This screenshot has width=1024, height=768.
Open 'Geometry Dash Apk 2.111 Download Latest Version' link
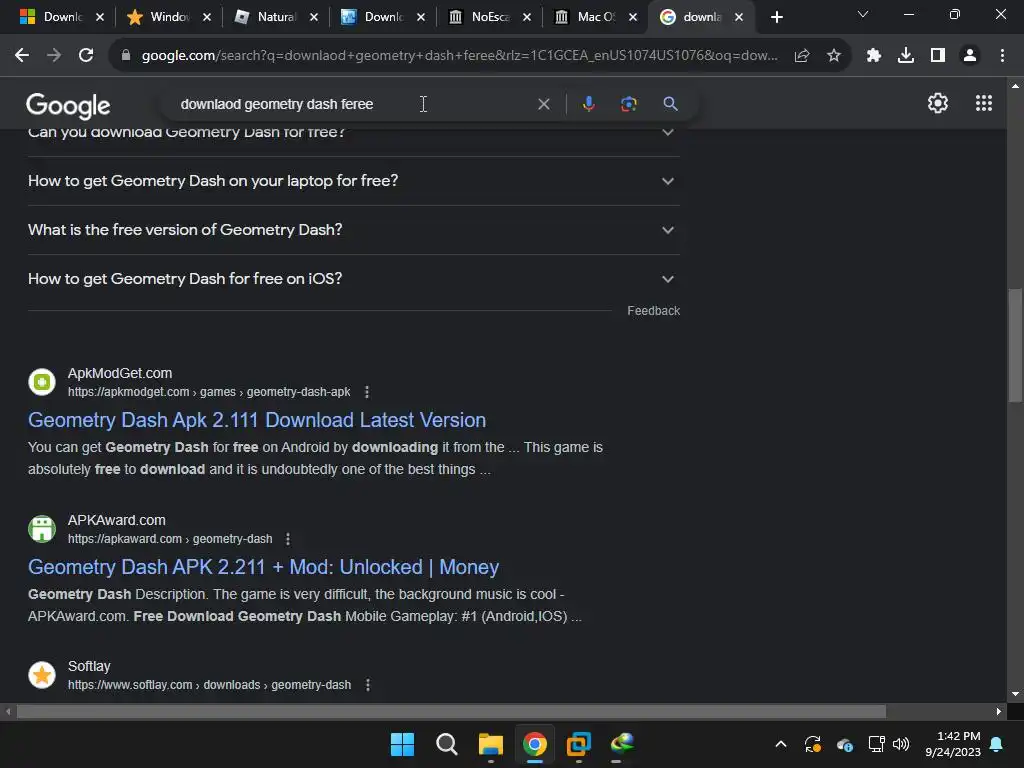pyautogui.click(x=257, y=420)
